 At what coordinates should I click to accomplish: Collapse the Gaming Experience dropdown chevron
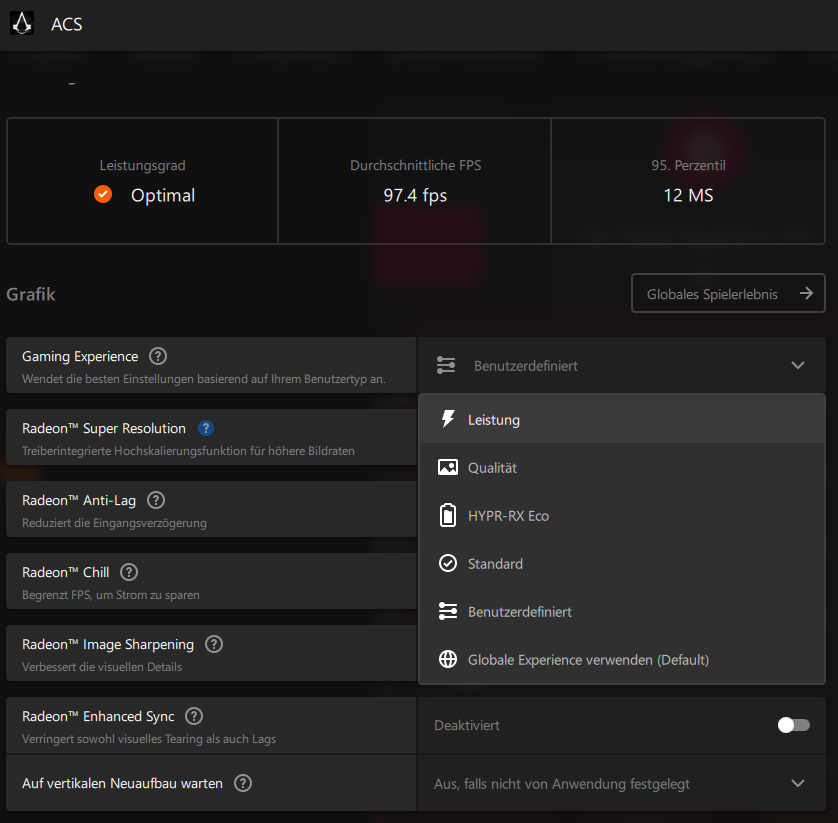coord(797,366)
